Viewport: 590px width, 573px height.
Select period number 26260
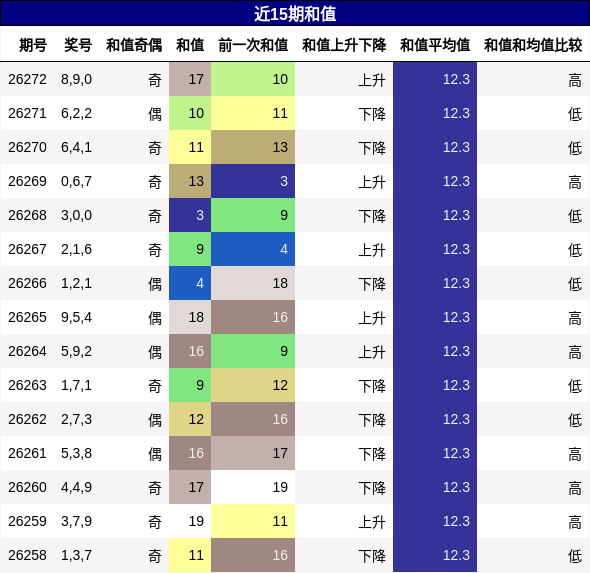click(27, 487)
